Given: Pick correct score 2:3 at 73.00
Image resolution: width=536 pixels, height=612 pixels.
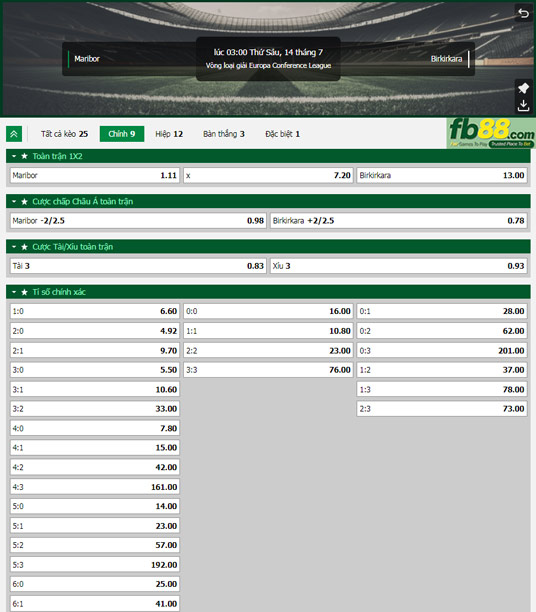Looking at the screenshot, I should point(442,409).
